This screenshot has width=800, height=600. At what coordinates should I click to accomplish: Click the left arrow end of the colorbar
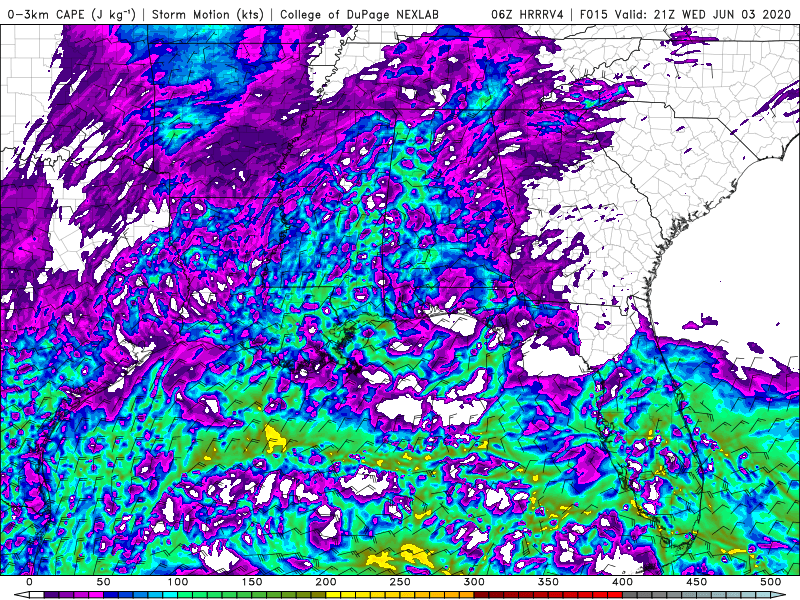pos(22,595)
